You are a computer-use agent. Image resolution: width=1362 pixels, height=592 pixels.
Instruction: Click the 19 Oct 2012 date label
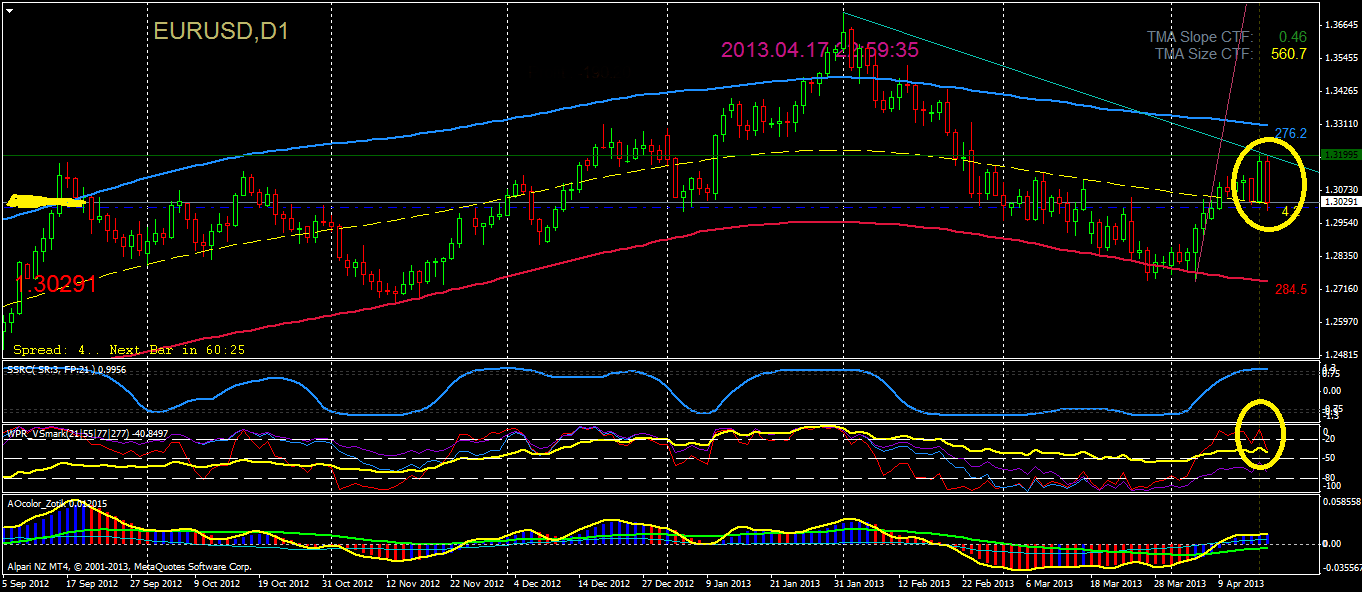tap(283, 583)
